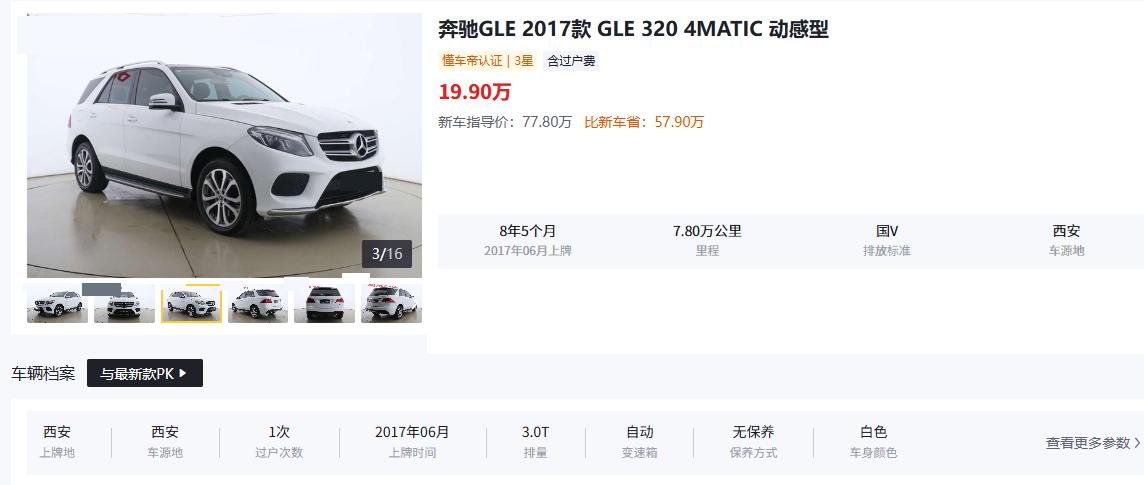Open the fourth rear-side car thumbnail
The width and height of the screenshot is (1144, 485).
pos(258,303)
